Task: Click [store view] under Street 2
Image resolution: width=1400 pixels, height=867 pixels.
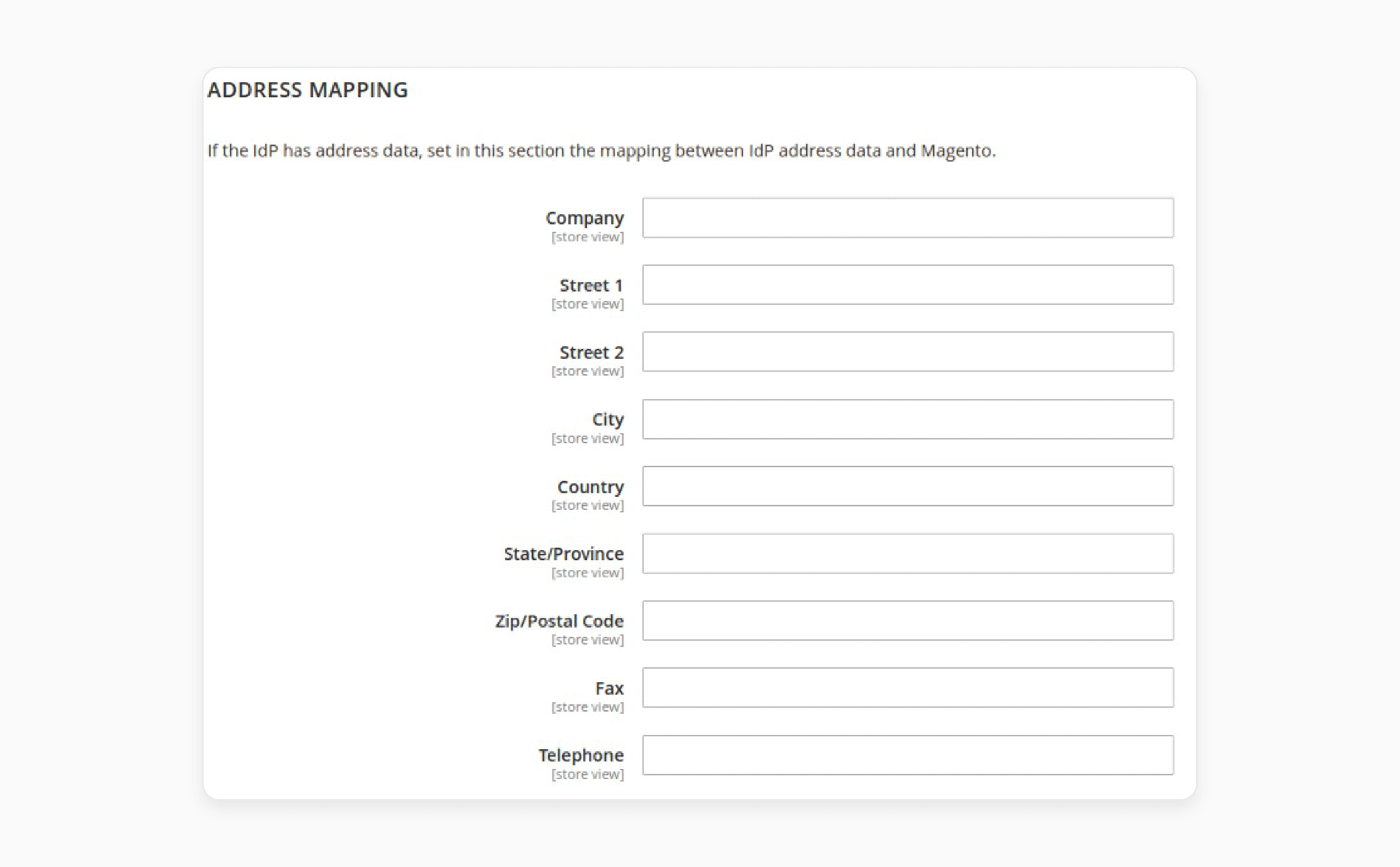Action: pyautogui.click(x=587, y=371)
